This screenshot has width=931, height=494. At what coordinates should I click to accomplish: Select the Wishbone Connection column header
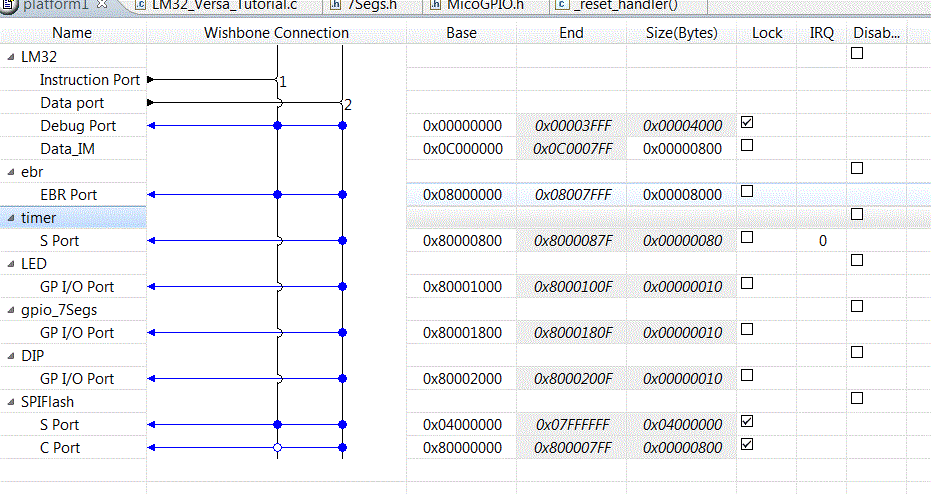277,33
